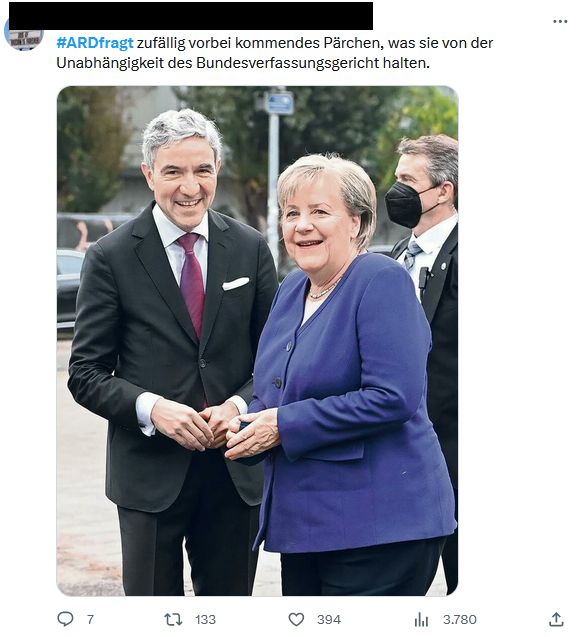The image size is (578, 637).
Task: Click the blue street sign in photo
Action: coord(280,102)
